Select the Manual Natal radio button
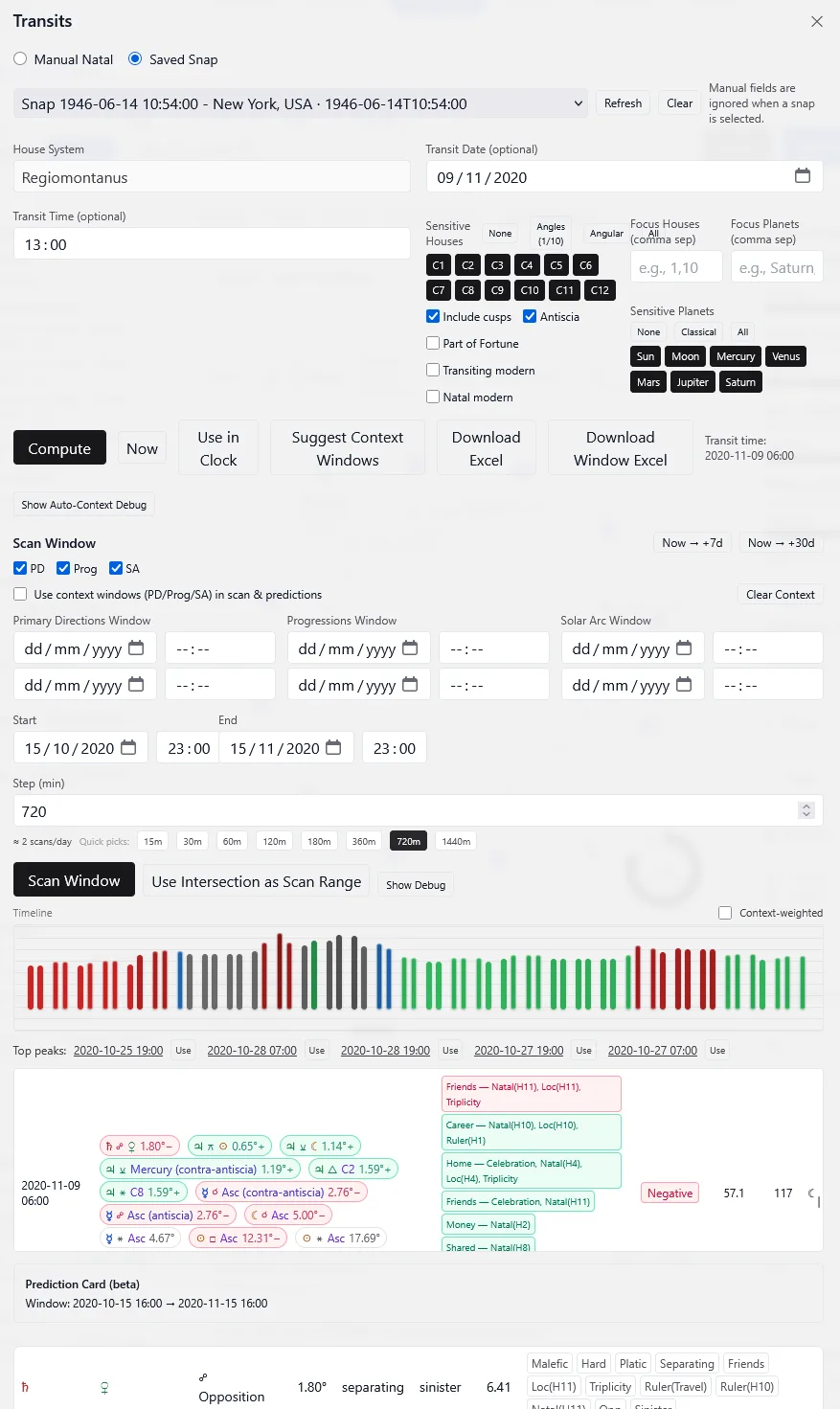This screenshot has height=1409, width=840. tap(19, 58)
